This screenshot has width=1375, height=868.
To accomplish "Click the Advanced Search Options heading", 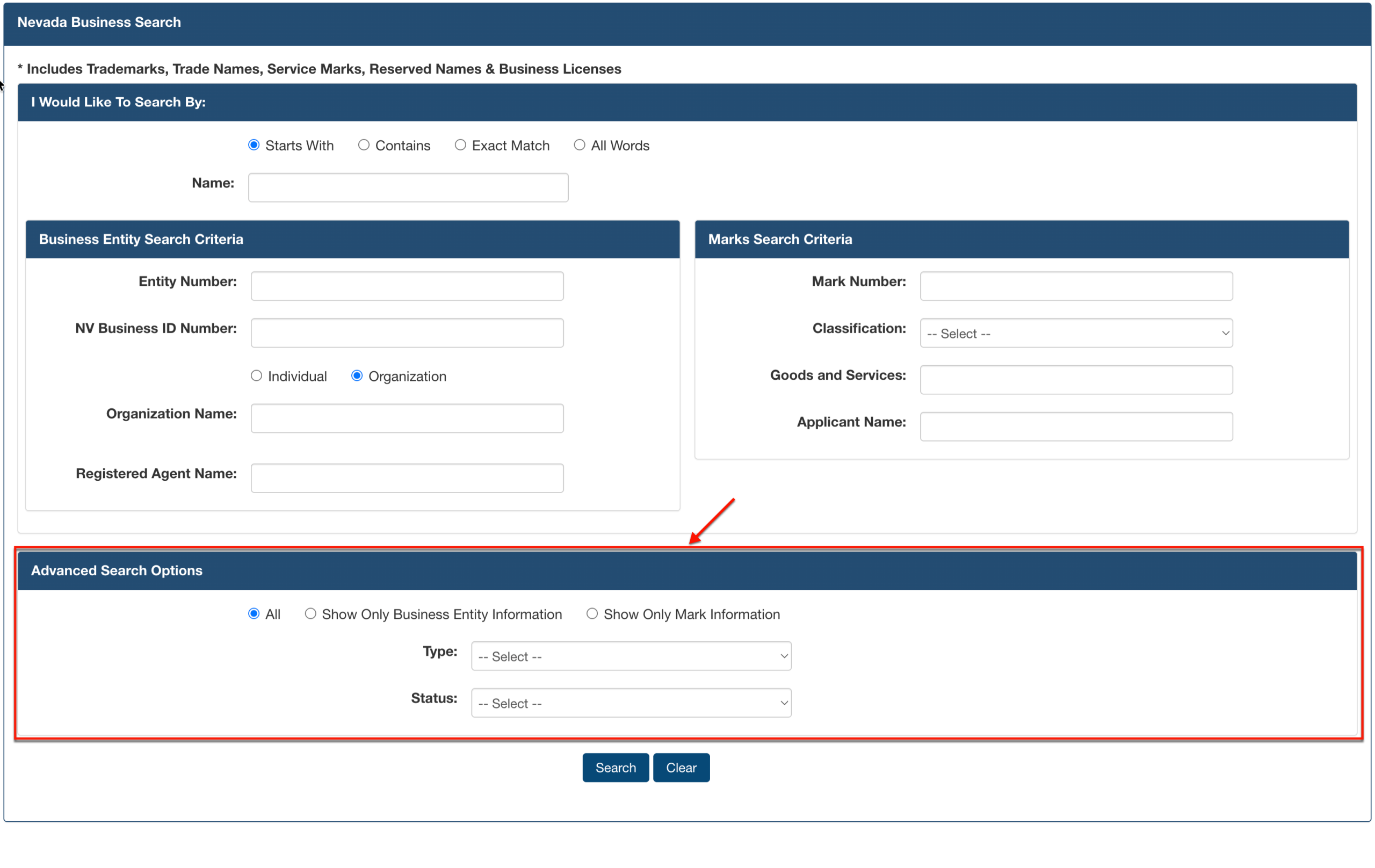I will click(x=117, y=570).
